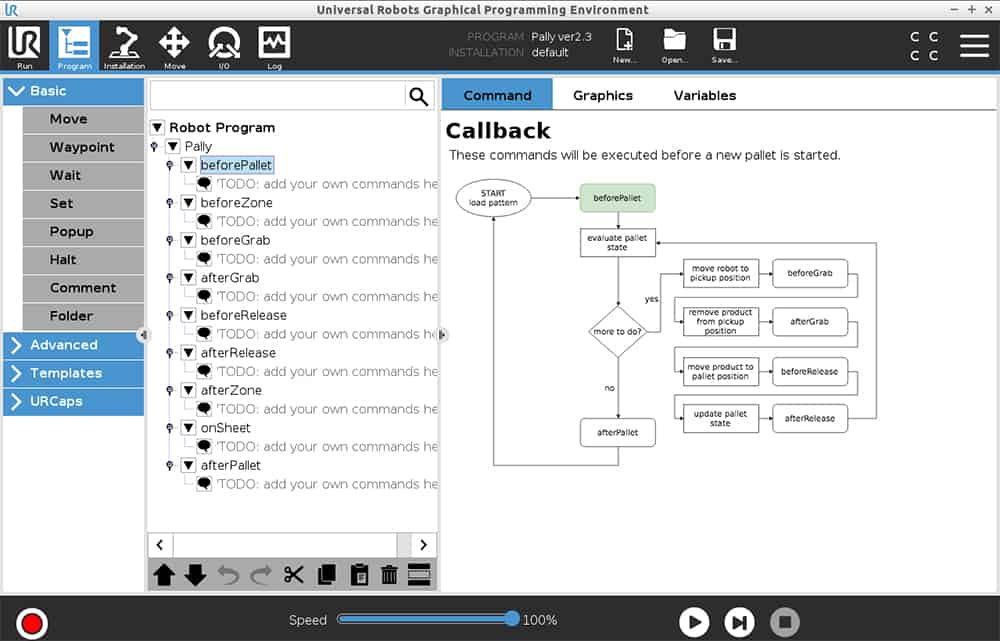Collapse the afterRelease tree node
Viewport: 1000px width, 641px height.
pyautogui.click(x=188, y=353)
